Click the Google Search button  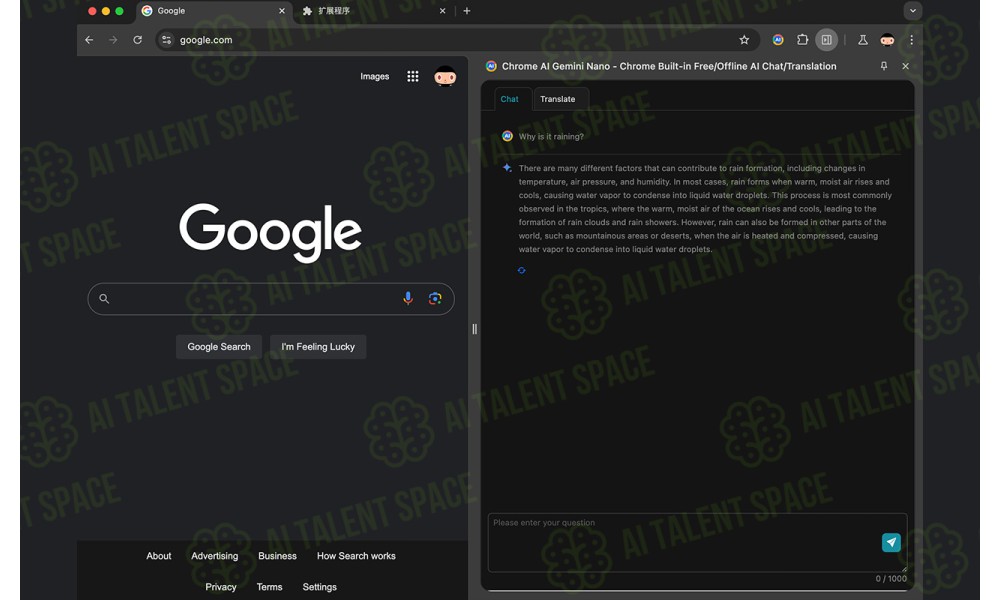click(219, 347)
